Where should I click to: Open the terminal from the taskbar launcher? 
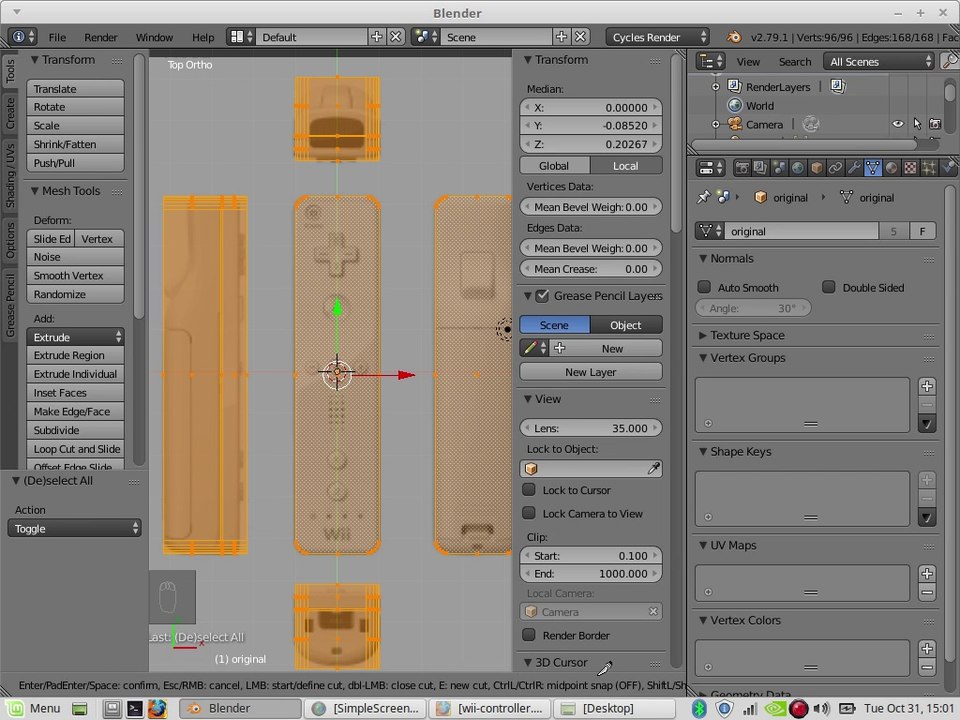(x=135, y=708)
